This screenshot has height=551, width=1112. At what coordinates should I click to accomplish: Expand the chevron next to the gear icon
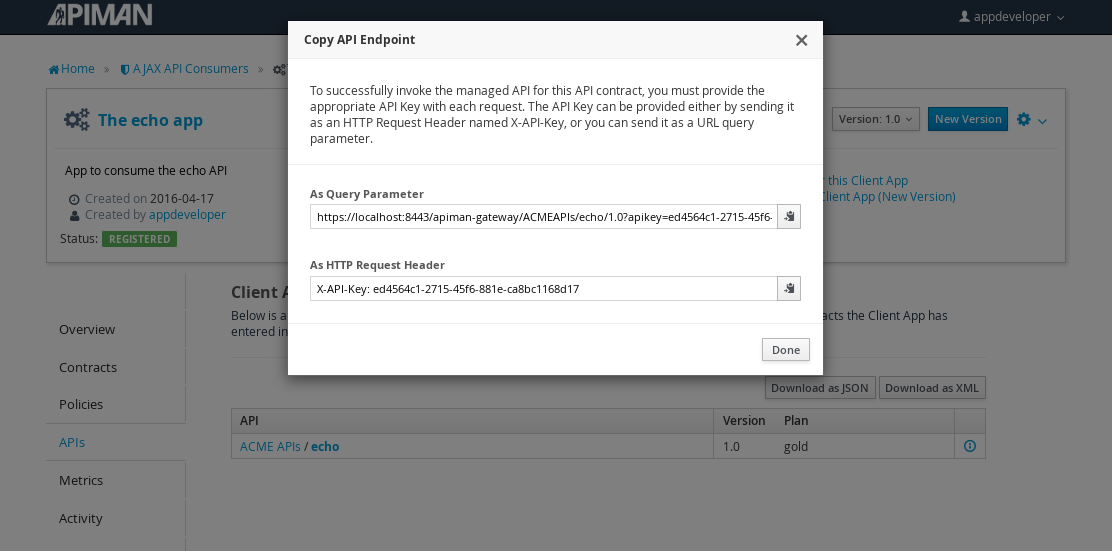(x=1042, y=121)
